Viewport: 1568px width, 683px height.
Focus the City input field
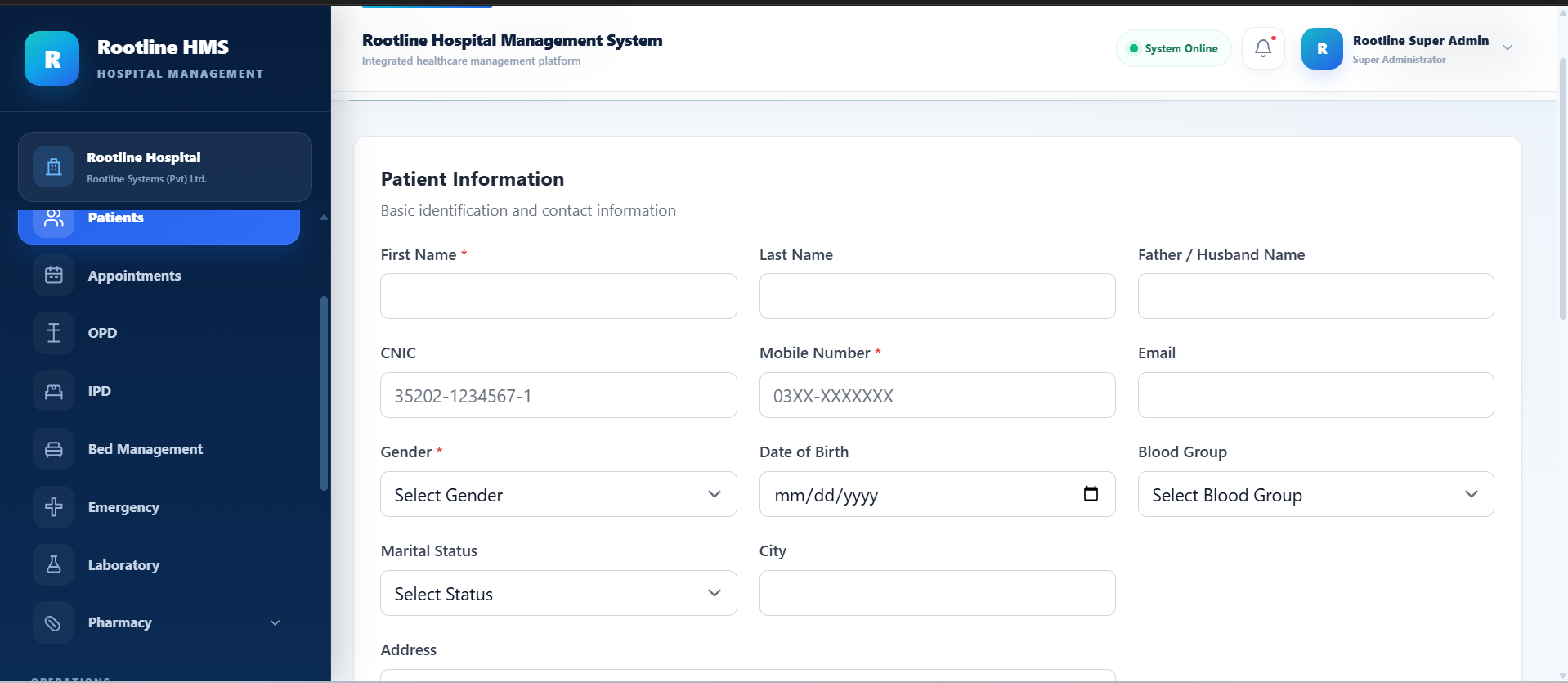click(x=937, y=593)
